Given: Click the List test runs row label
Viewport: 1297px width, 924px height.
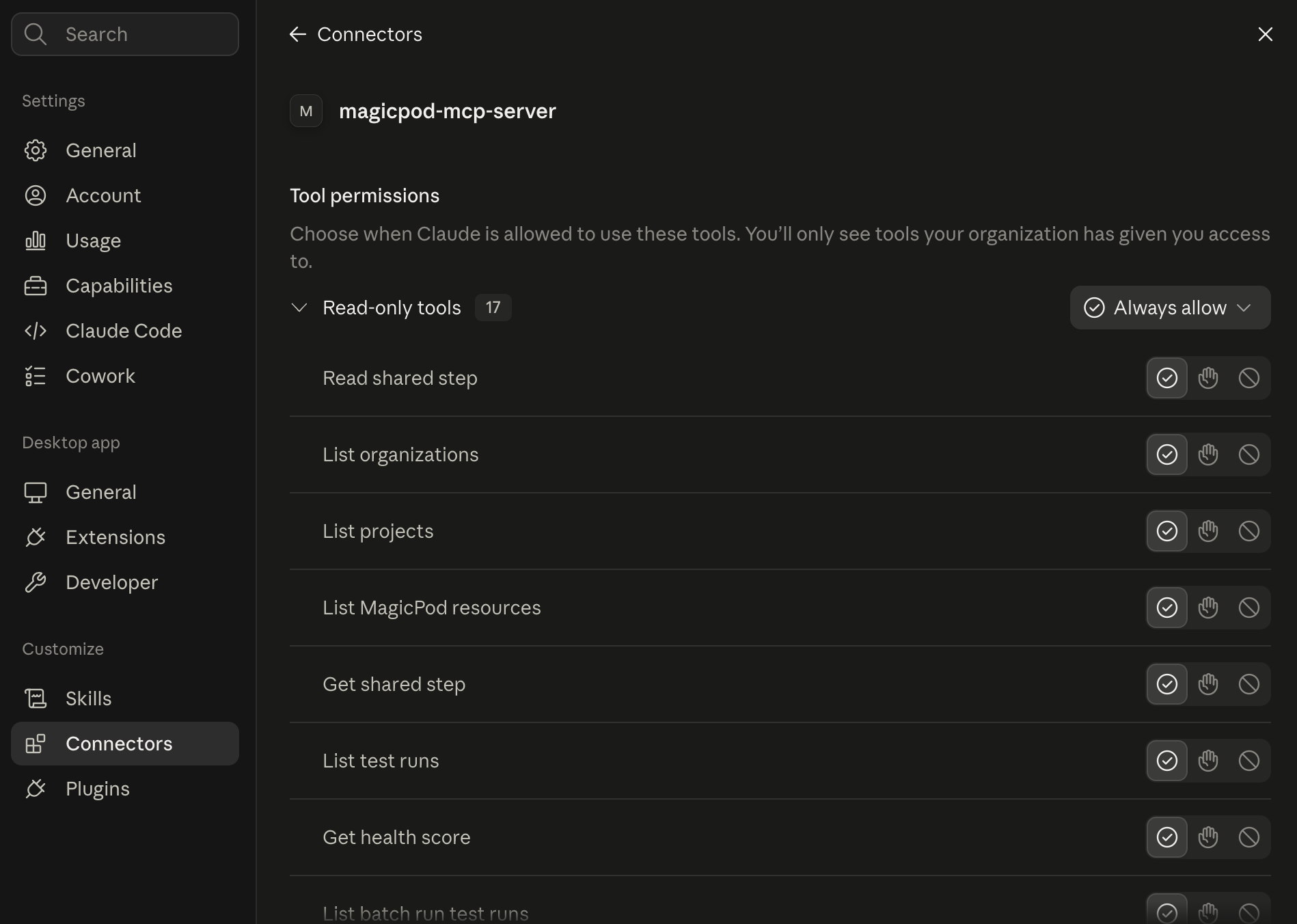Looking at the screenshot, I should (x=381, y=761).
